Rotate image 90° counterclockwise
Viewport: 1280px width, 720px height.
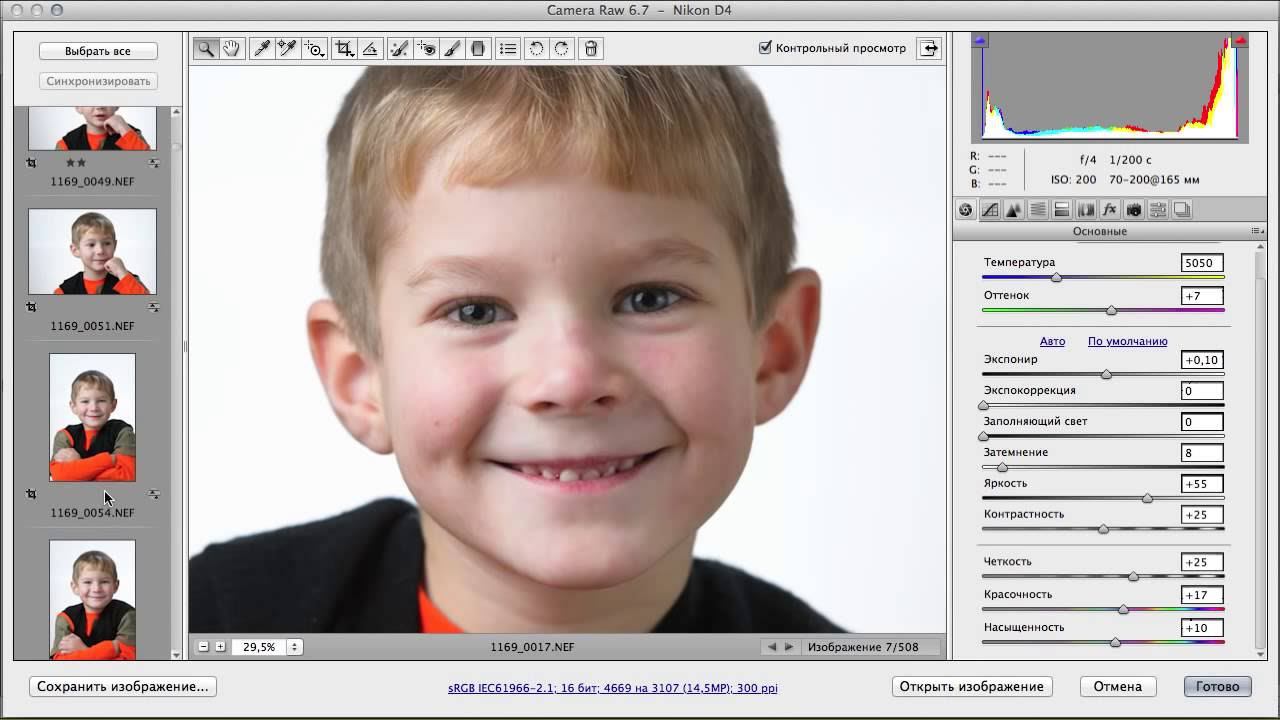pos(536,48)
